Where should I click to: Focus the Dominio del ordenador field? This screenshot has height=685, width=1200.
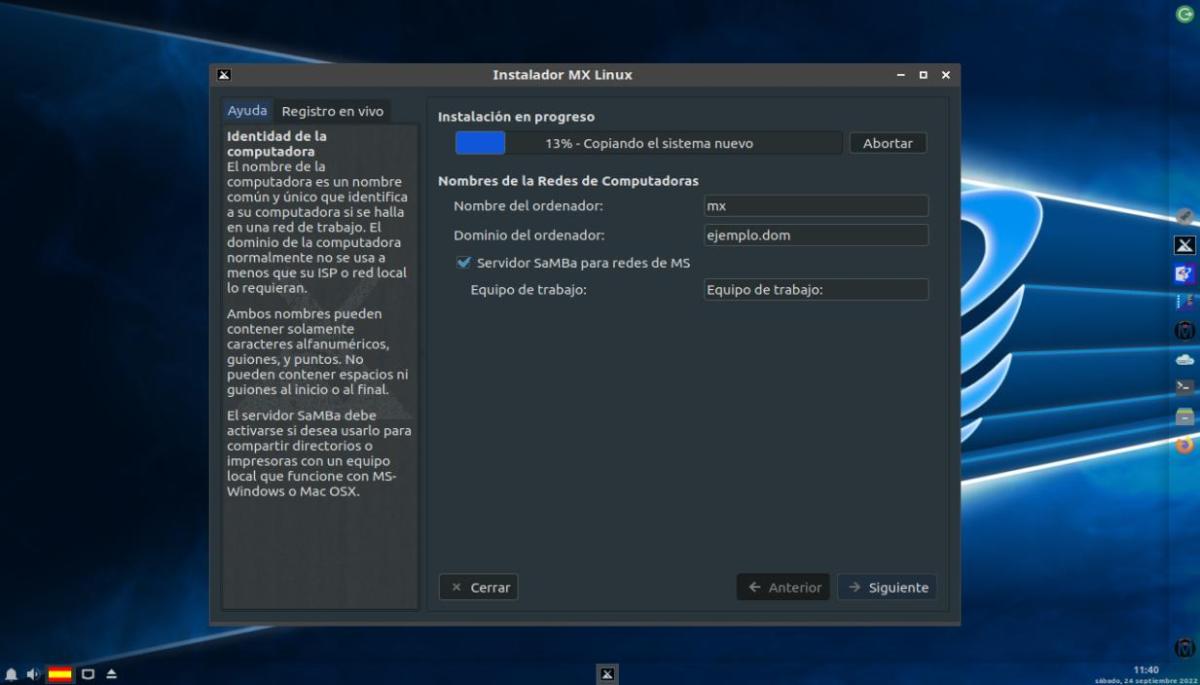point(816,235)
